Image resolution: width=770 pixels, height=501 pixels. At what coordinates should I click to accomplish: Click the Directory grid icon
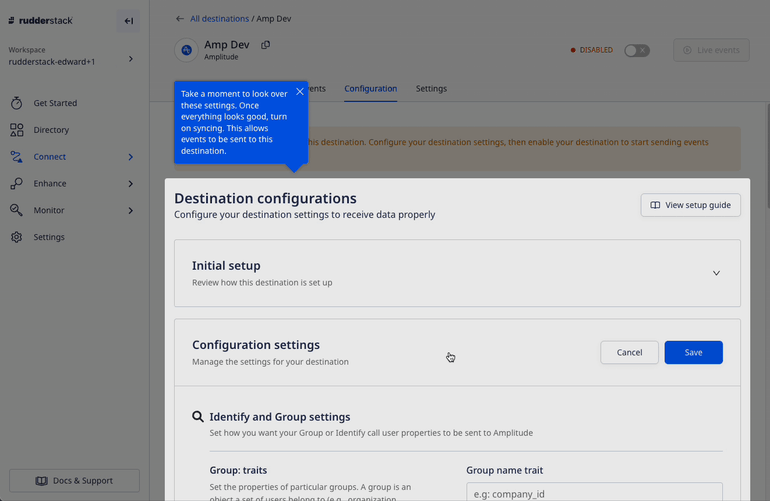[17, 130]
